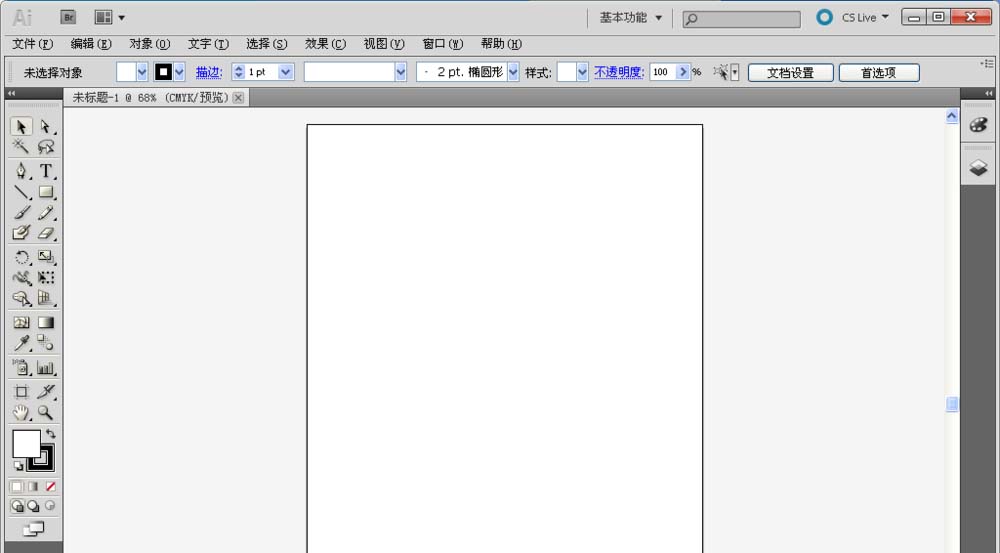The width and height of the screenshot is (1000, 553).
Task: Select the Blend tool
Action: (45, 343)
